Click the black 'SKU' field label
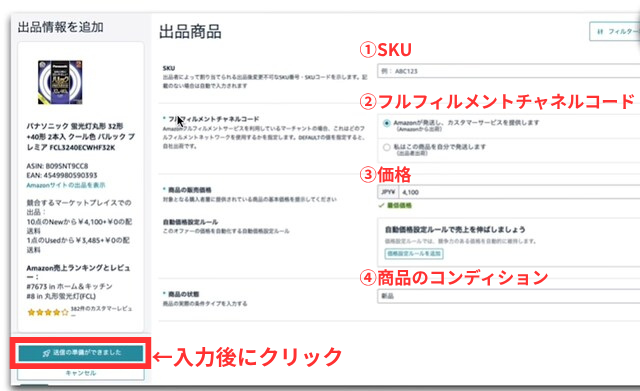 tap(169, 68)
